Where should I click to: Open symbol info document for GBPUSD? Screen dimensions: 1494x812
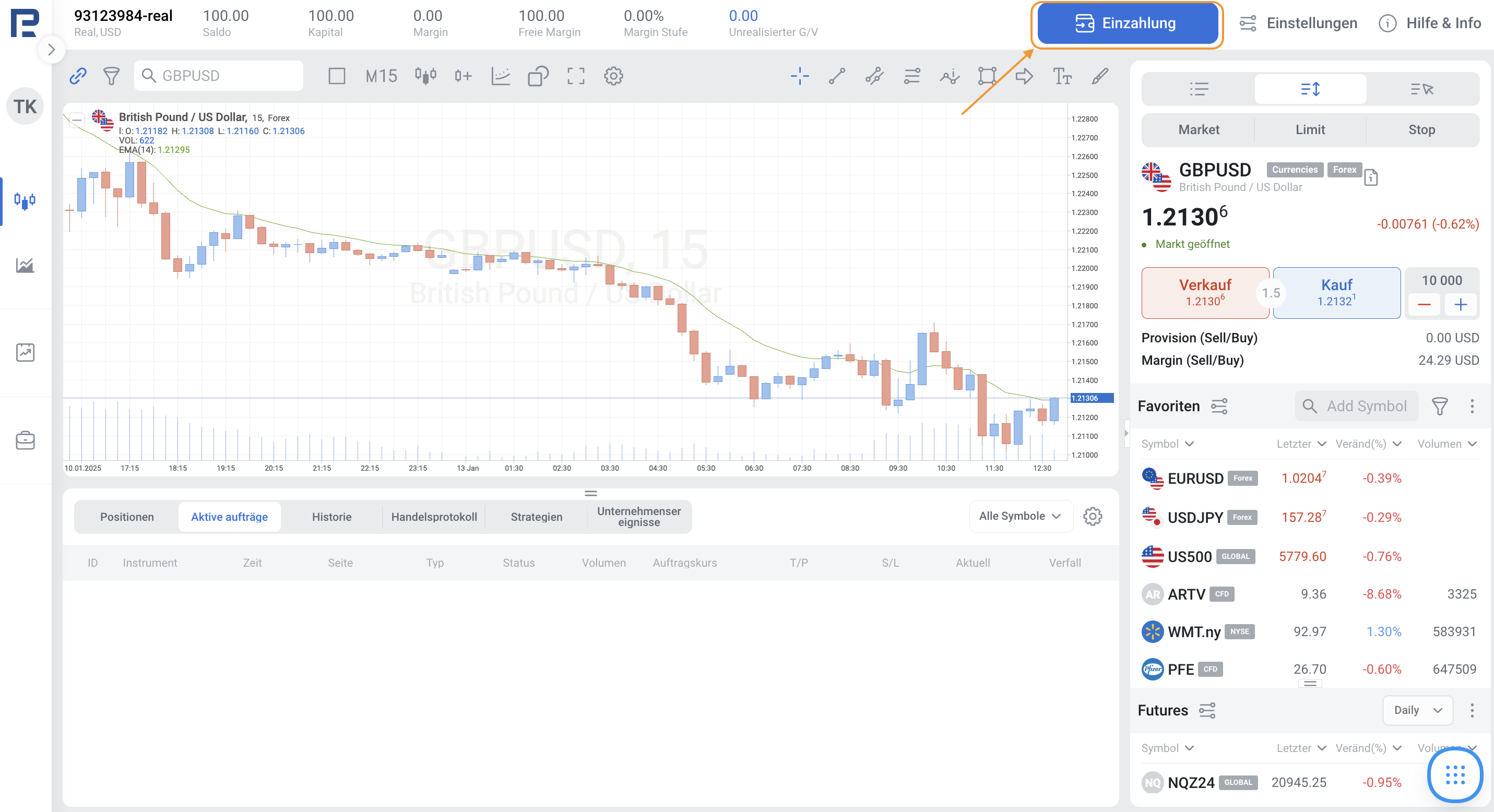coord(1370,177)
